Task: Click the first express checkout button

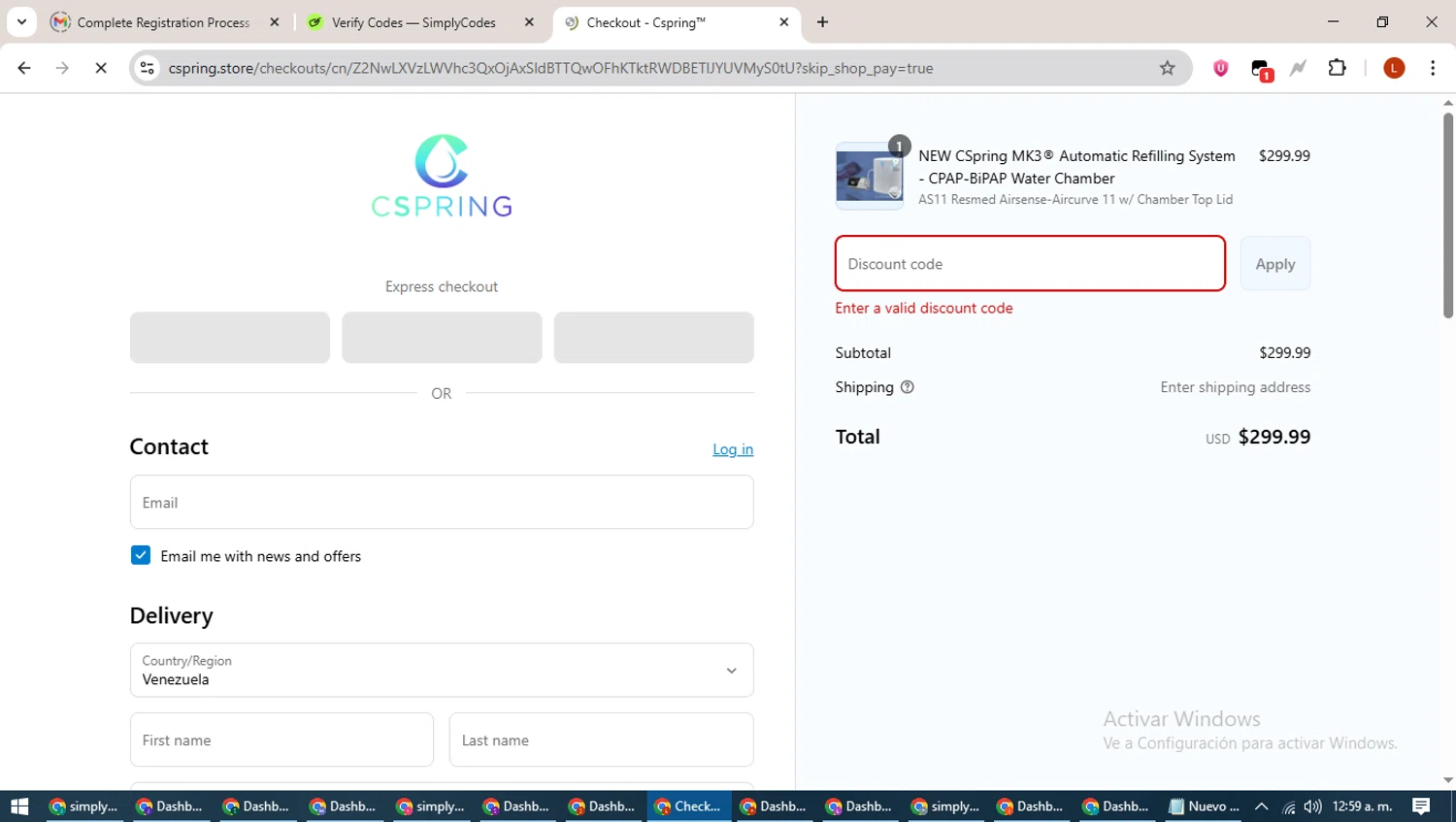Action: pos(230,338)
